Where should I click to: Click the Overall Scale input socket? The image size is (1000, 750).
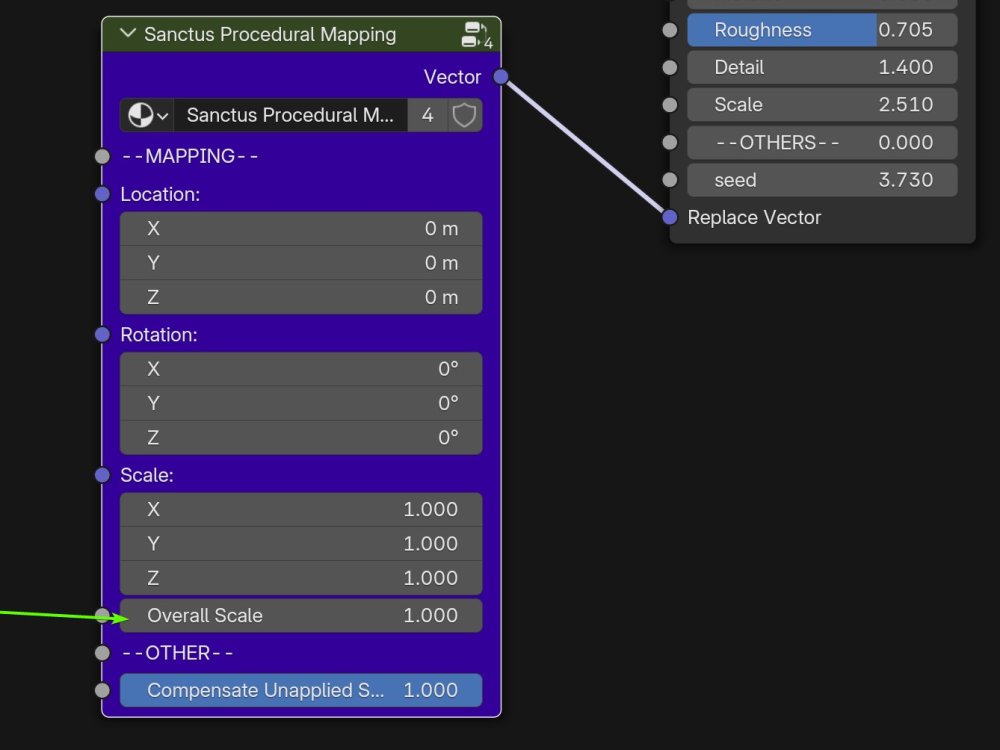click(101, 615)
